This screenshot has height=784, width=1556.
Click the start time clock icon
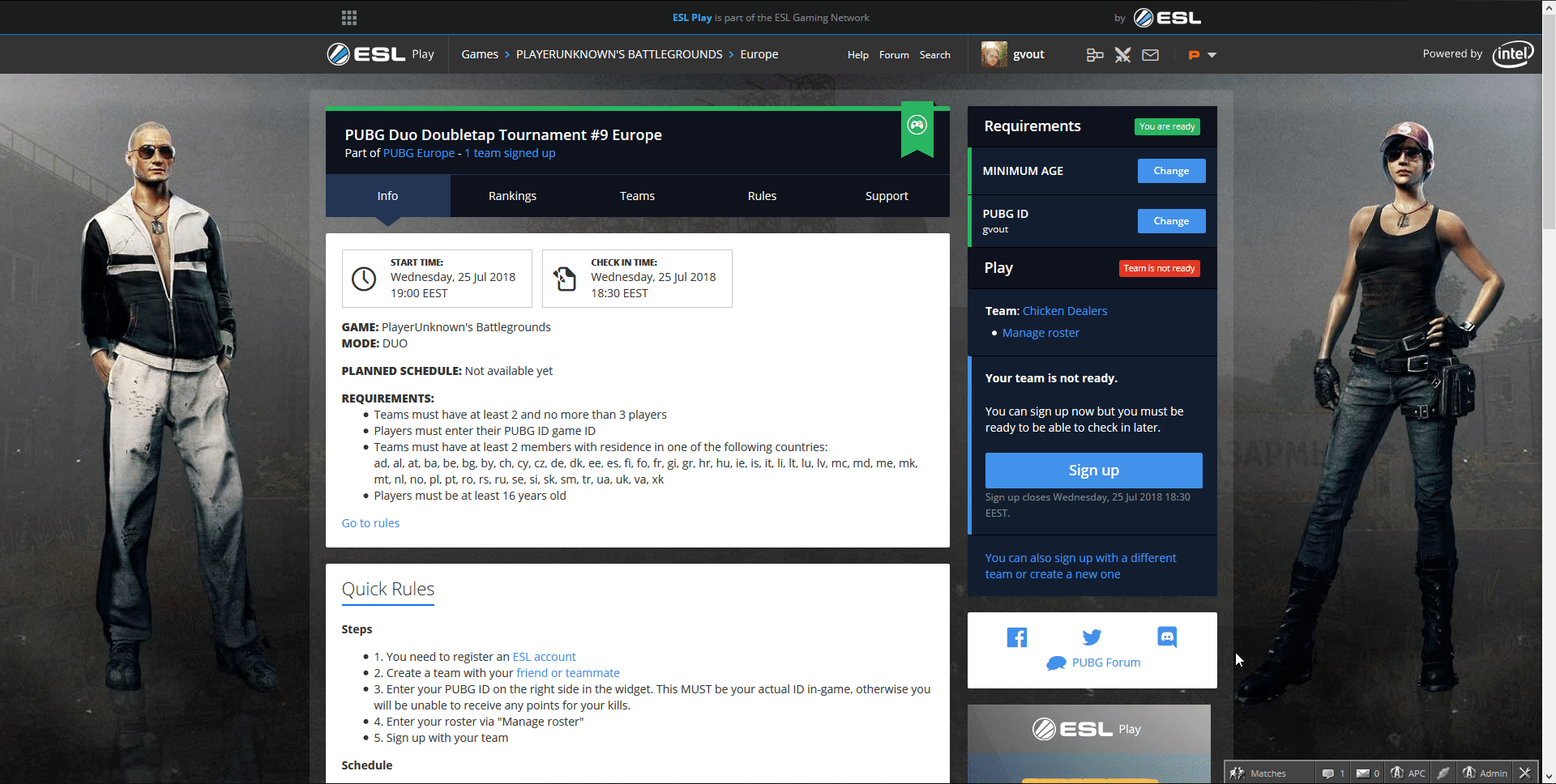pos(364,279)
